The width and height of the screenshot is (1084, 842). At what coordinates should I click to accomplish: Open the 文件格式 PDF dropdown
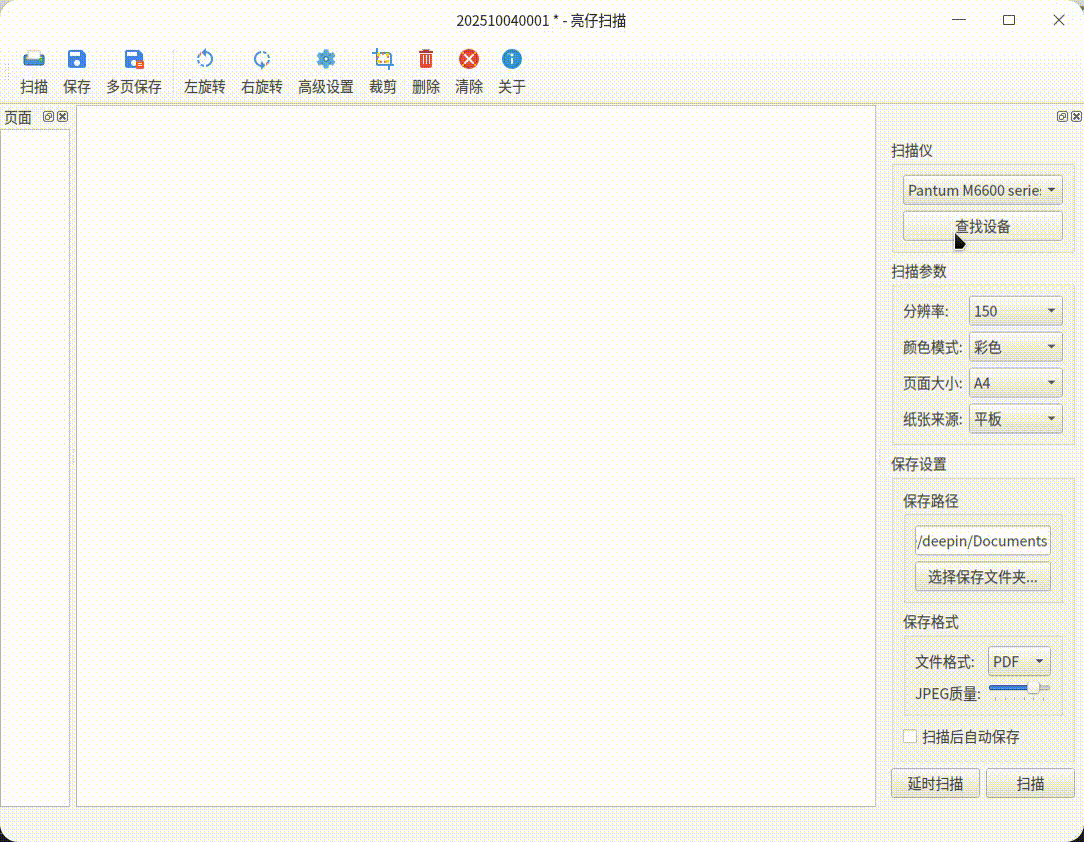coord(1019,662)
